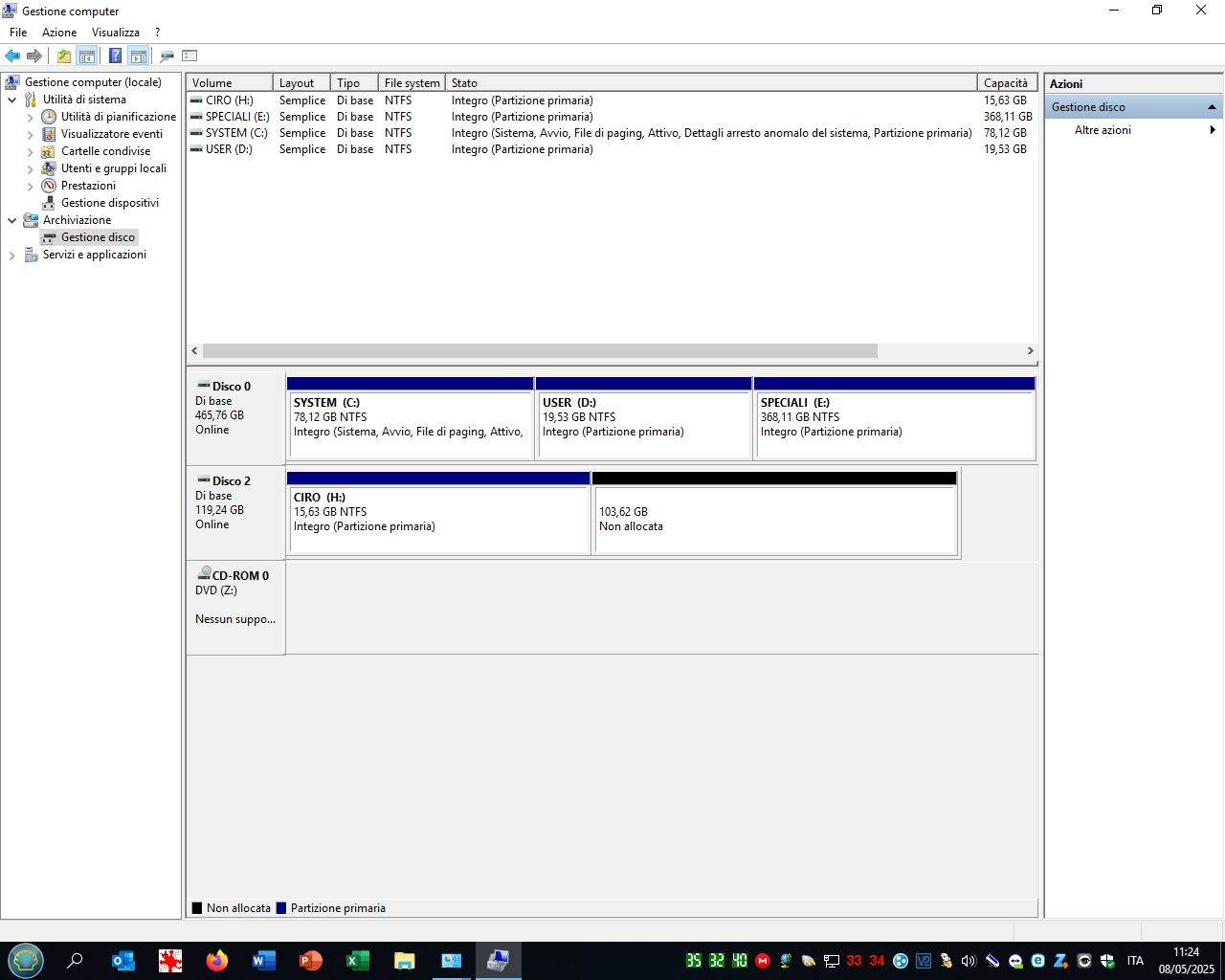The height and width of the screenshot is (980, 1225).
Task: Select the CIRO (H:) partition block
Action: (x=438, y=513)
